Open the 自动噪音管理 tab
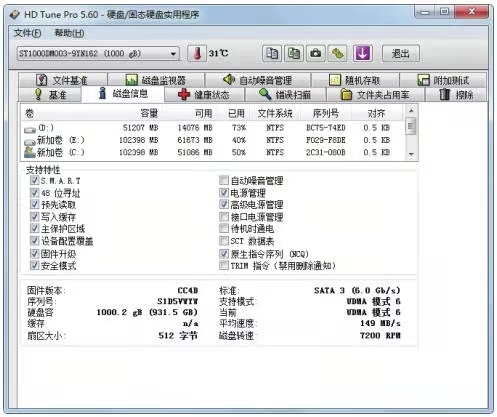Image resolution: width=497 pixels, height=417 pixels. pos(258,80)
